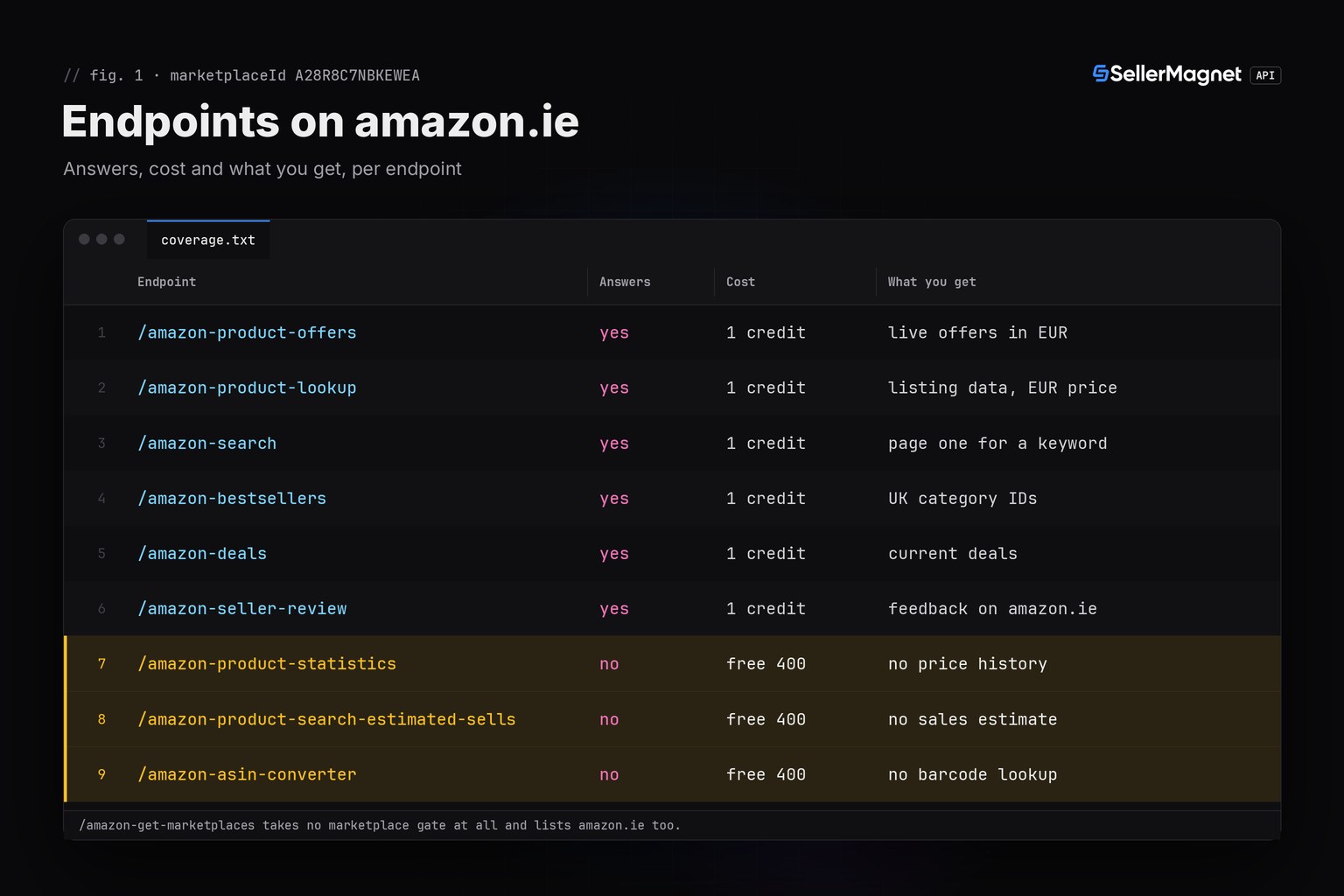Click the Cost column header
The width and height of the screenshot is (1344, 896).
(740, 282)
